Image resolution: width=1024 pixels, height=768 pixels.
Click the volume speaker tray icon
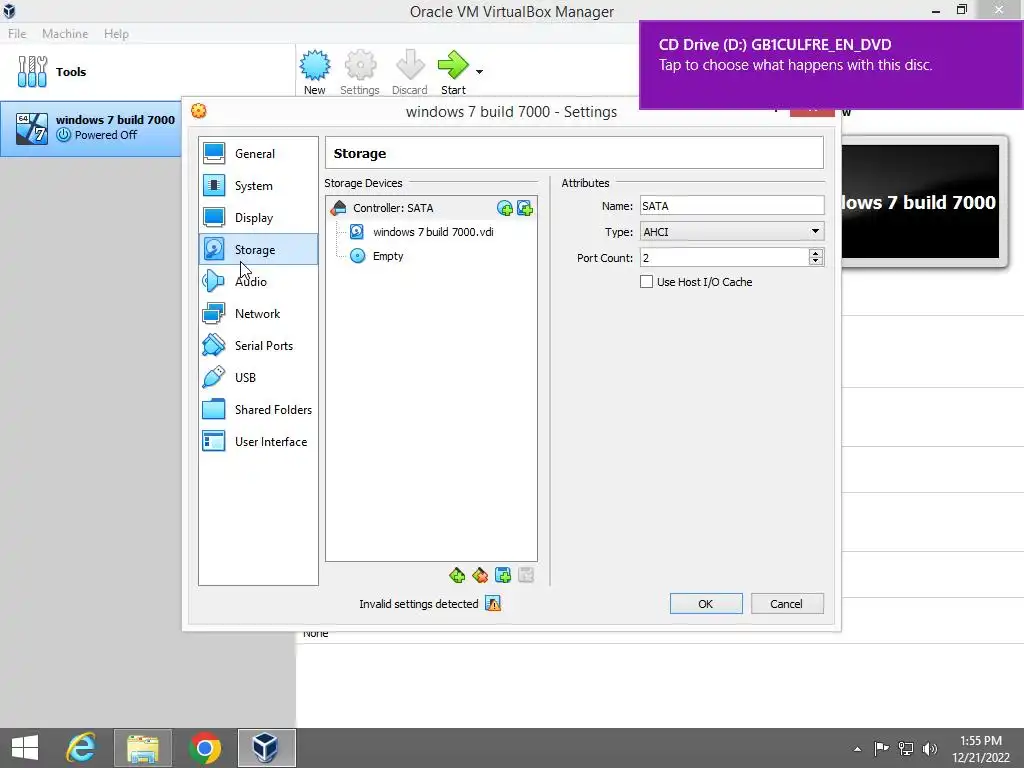tap(930, 748)
